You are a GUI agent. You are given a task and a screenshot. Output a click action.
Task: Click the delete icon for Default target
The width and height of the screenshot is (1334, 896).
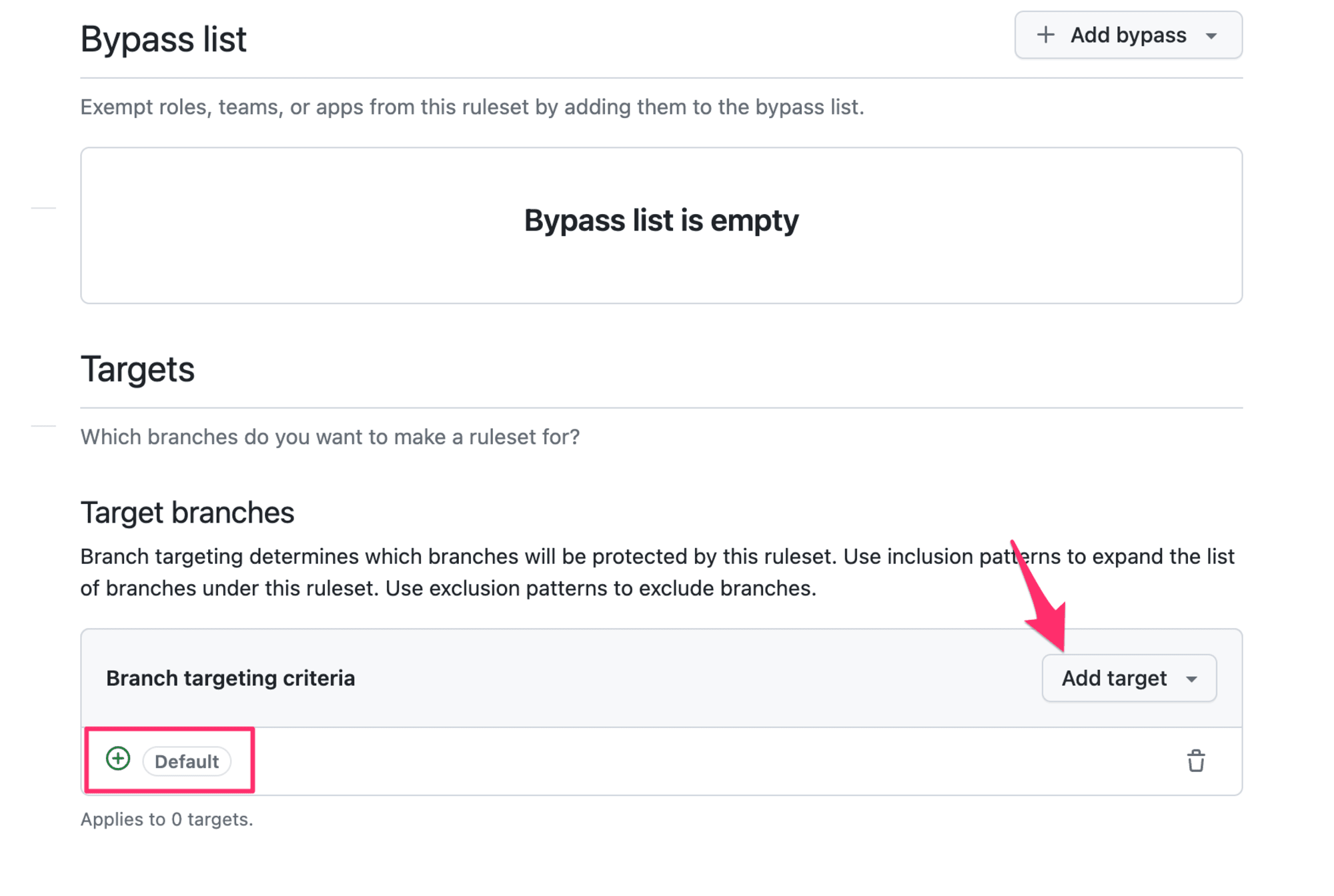[x=1196, y=760]
